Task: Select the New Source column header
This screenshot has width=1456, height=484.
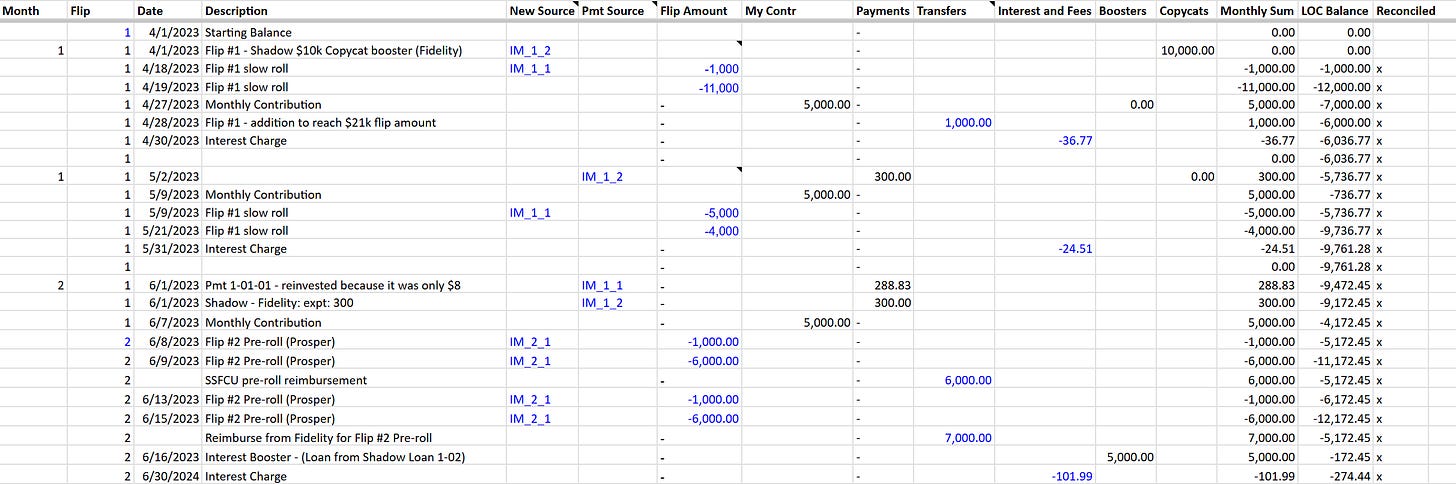Action: tap(542, 11)
